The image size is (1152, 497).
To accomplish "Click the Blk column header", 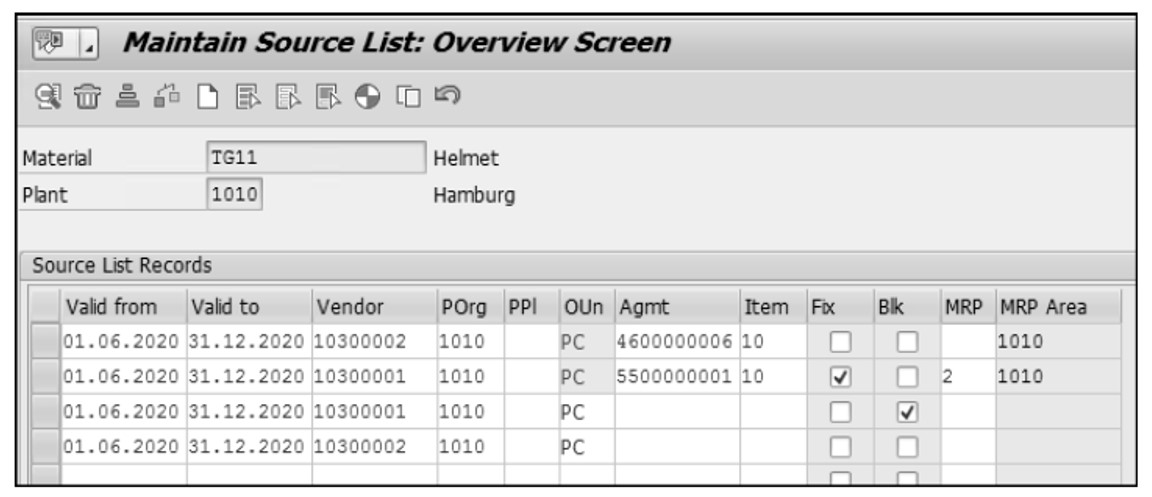I will point(907,307).
